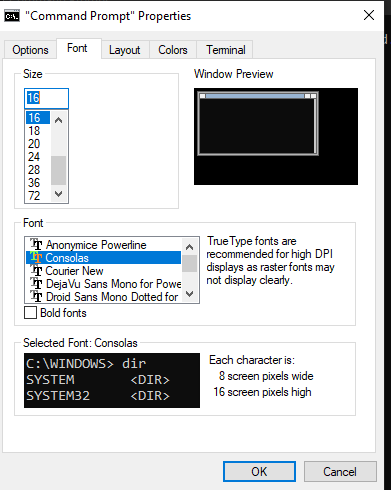Open the Layout tab
Screen dimensions: 391x490
point(125,50)
